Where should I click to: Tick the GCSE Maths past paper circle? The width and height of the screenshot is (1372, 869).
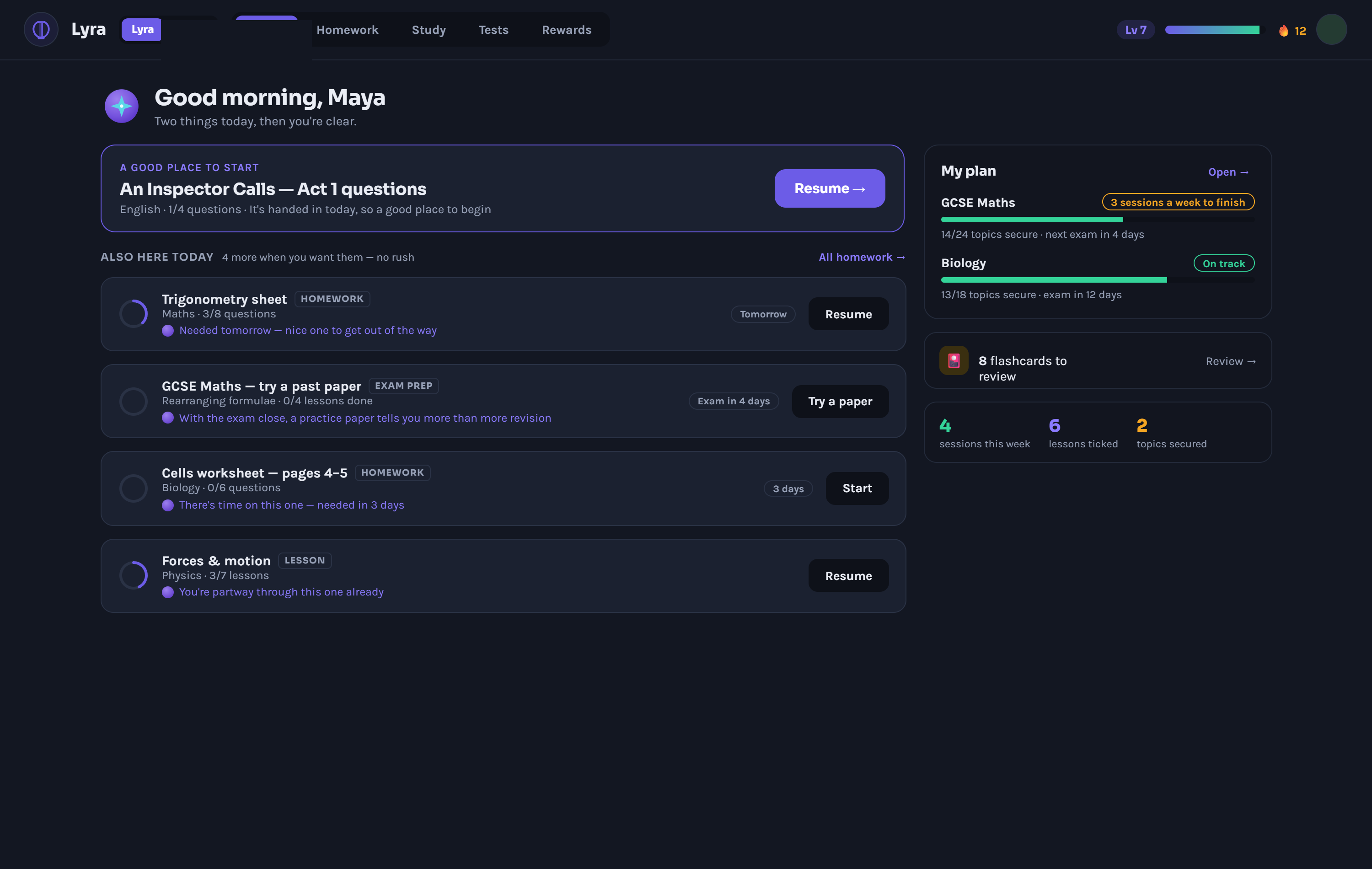[134, 401]
